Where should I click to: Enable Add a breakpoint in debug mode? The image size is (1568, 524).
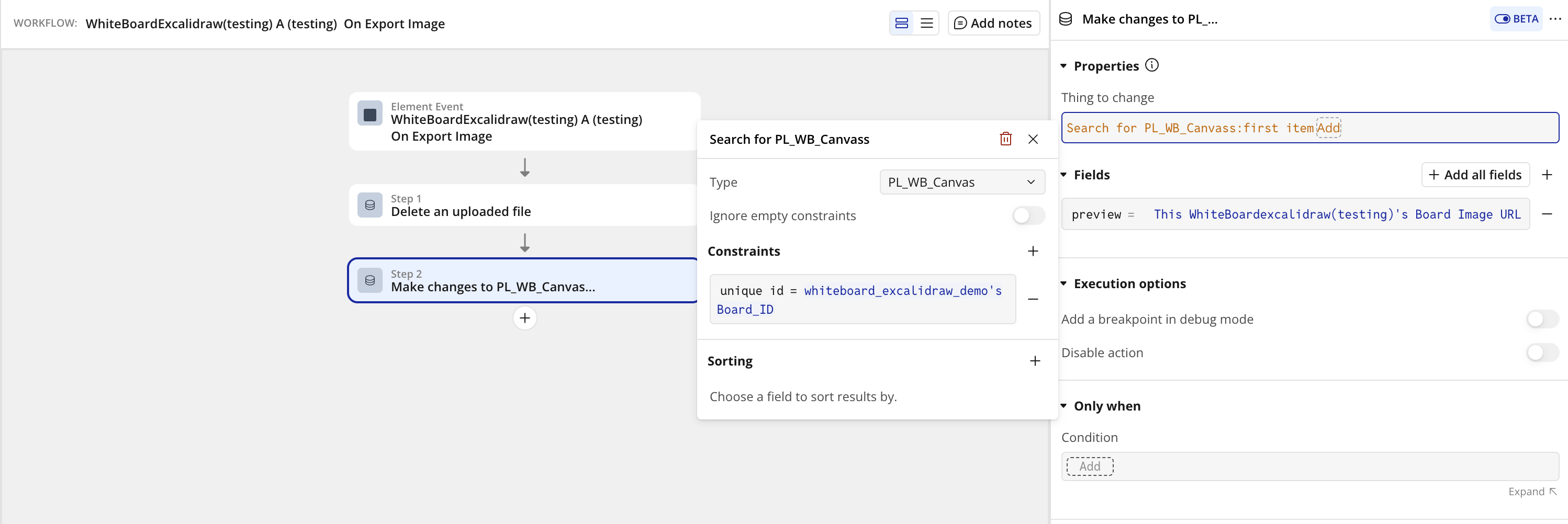click(x=1542, y=319)
